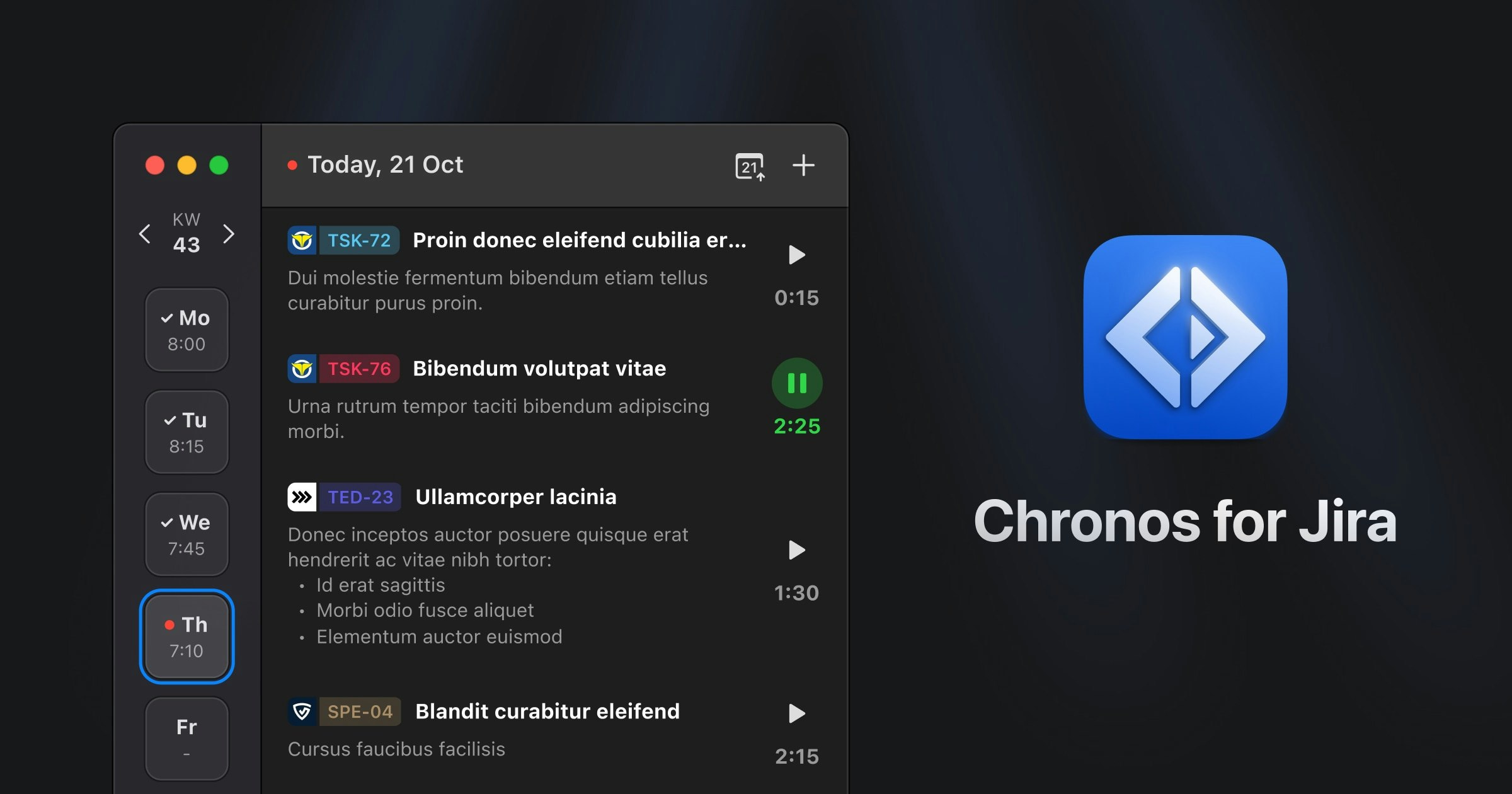
Task: Toggle Tuesday's completed checkmark
Action: (169, 420)
